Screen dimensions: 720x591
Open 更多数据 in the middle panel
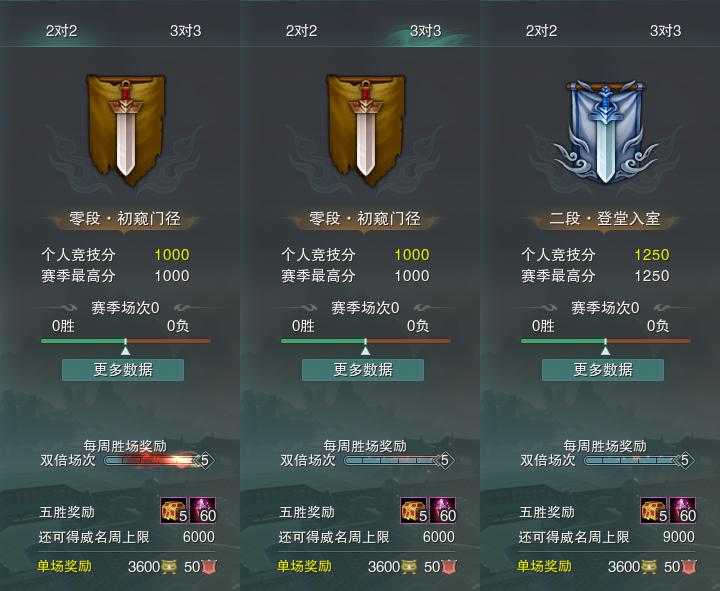click(363, 370)
